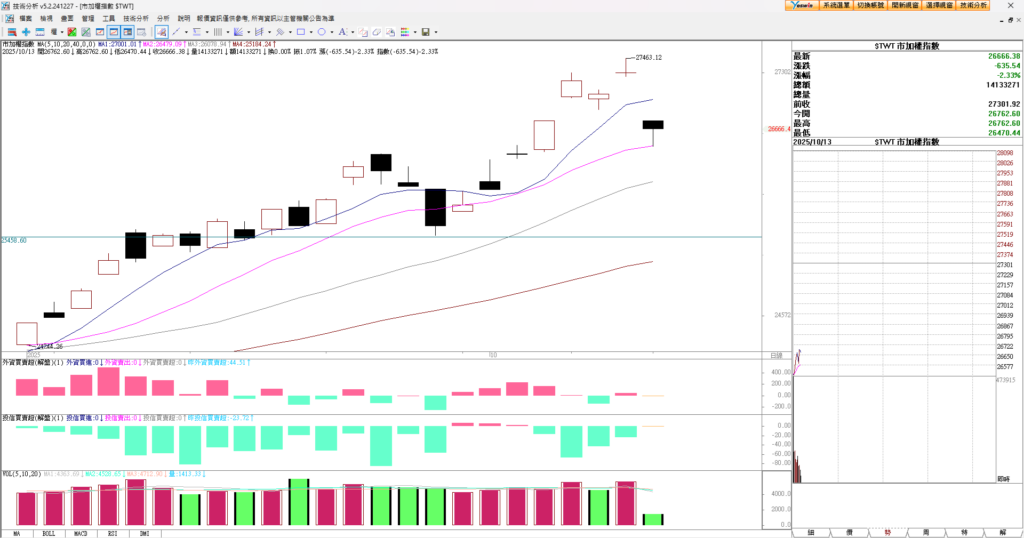
Task: Select the ellipse drawing tool
Action: click(x=322, y=32)
